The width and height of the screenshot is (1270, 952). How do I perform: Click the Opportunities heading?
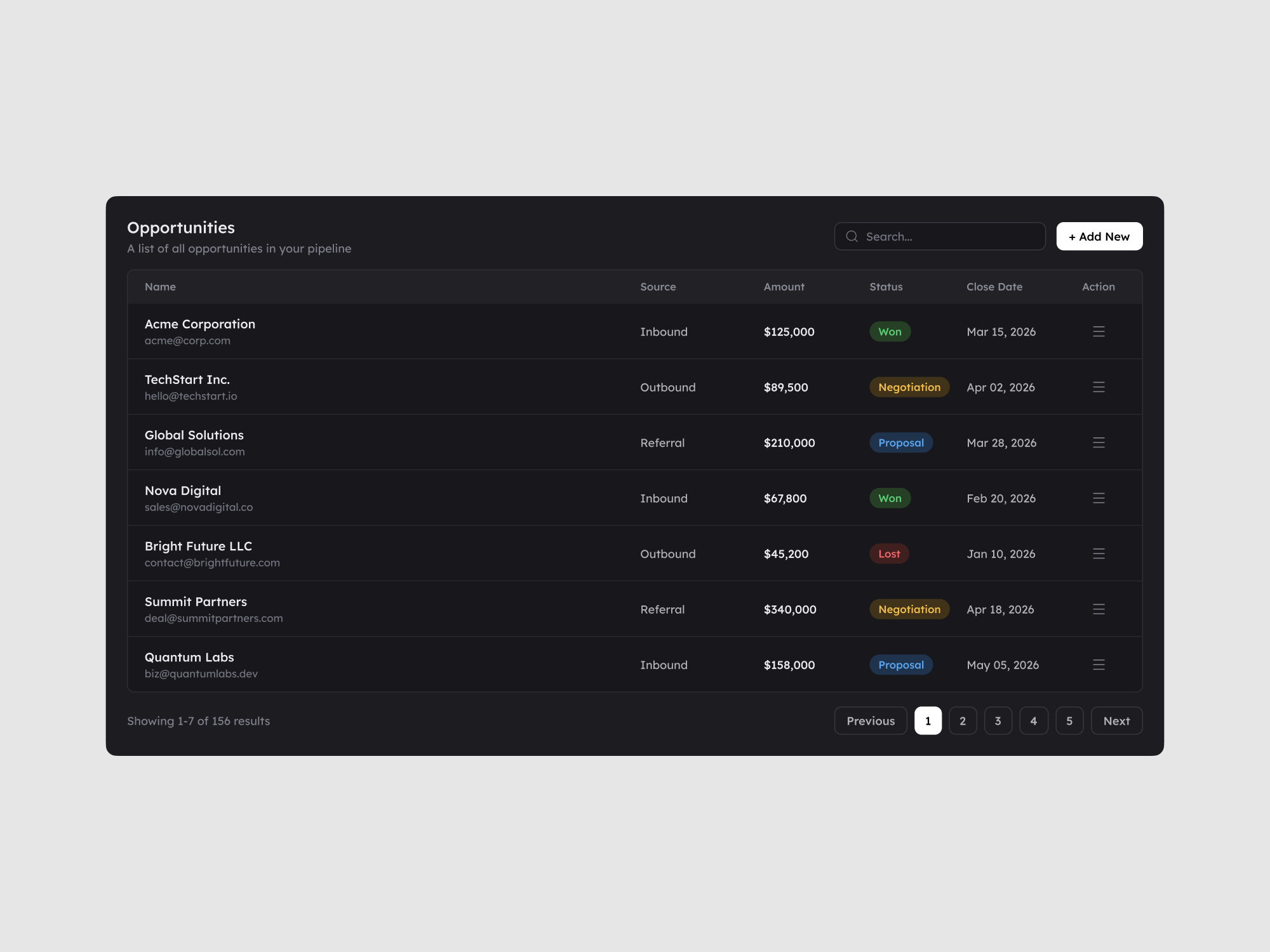181,228
